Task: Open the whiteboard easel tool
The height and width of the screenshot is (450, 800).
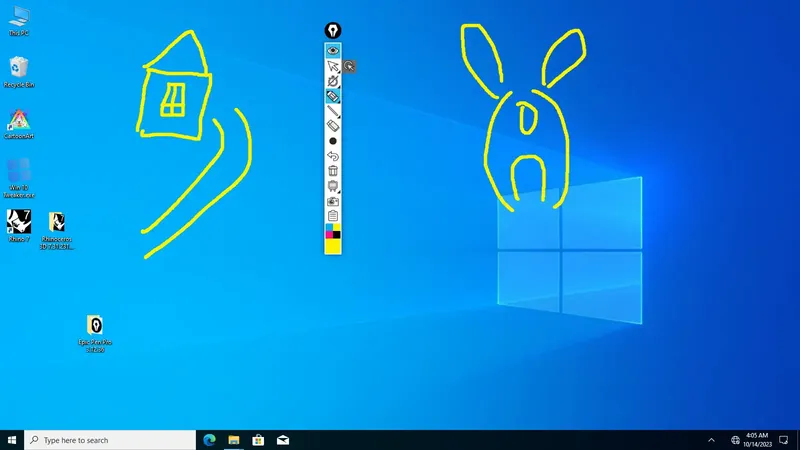Action: [333, 186]
